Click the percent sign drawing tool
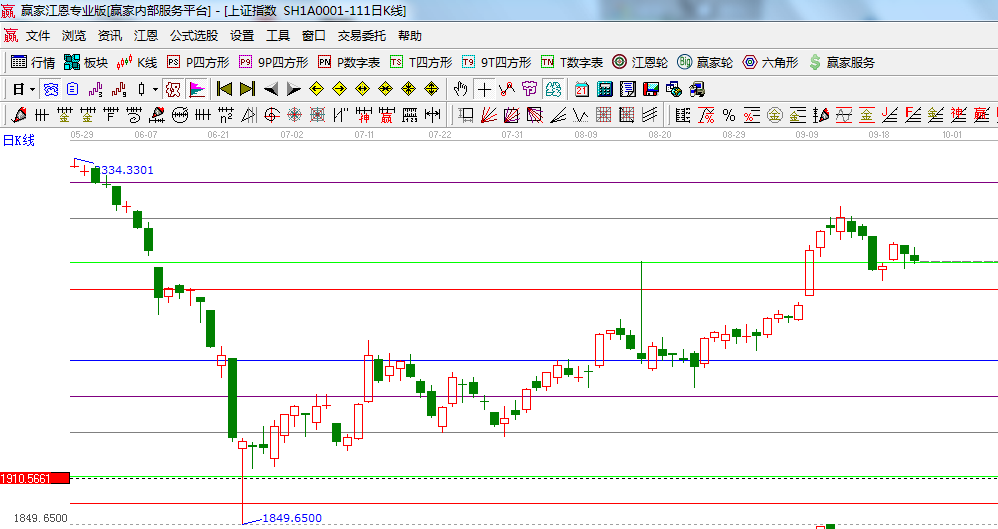 point(728,115)
